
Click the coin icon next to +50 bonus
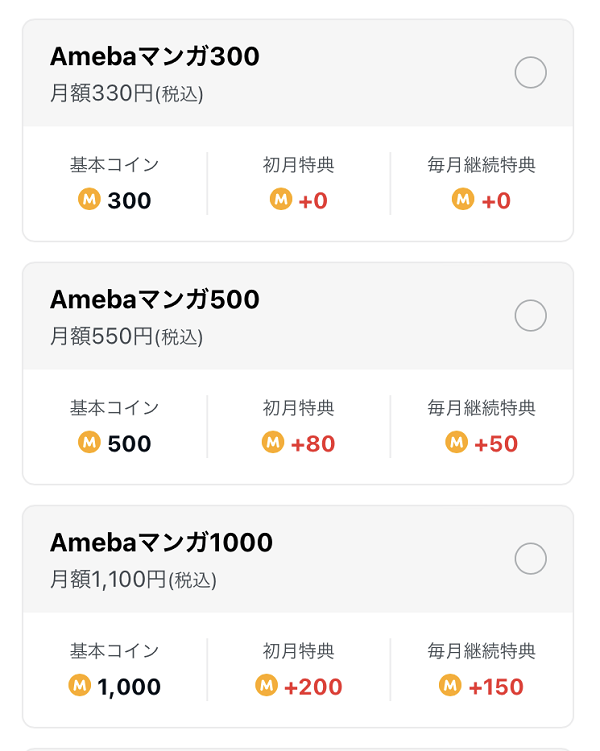coord(456,442)
